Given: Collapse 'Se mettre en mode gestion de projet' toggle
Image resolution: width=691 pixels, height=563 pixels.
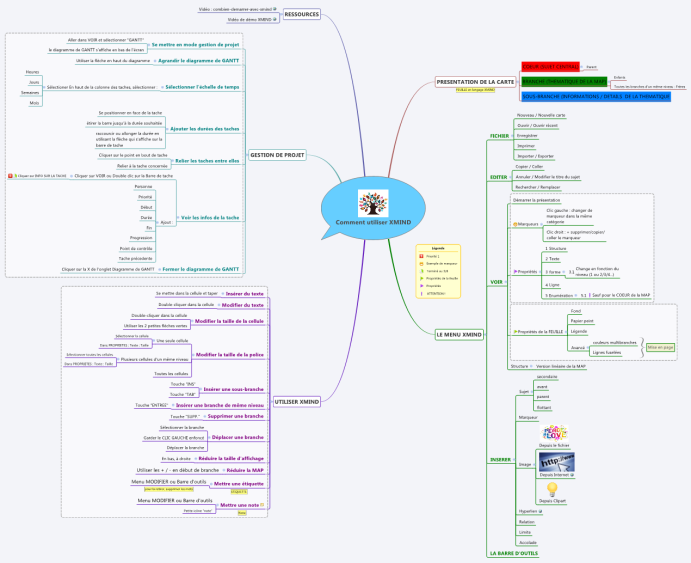Looking at the screenshot, I should (x=149, y=44).
